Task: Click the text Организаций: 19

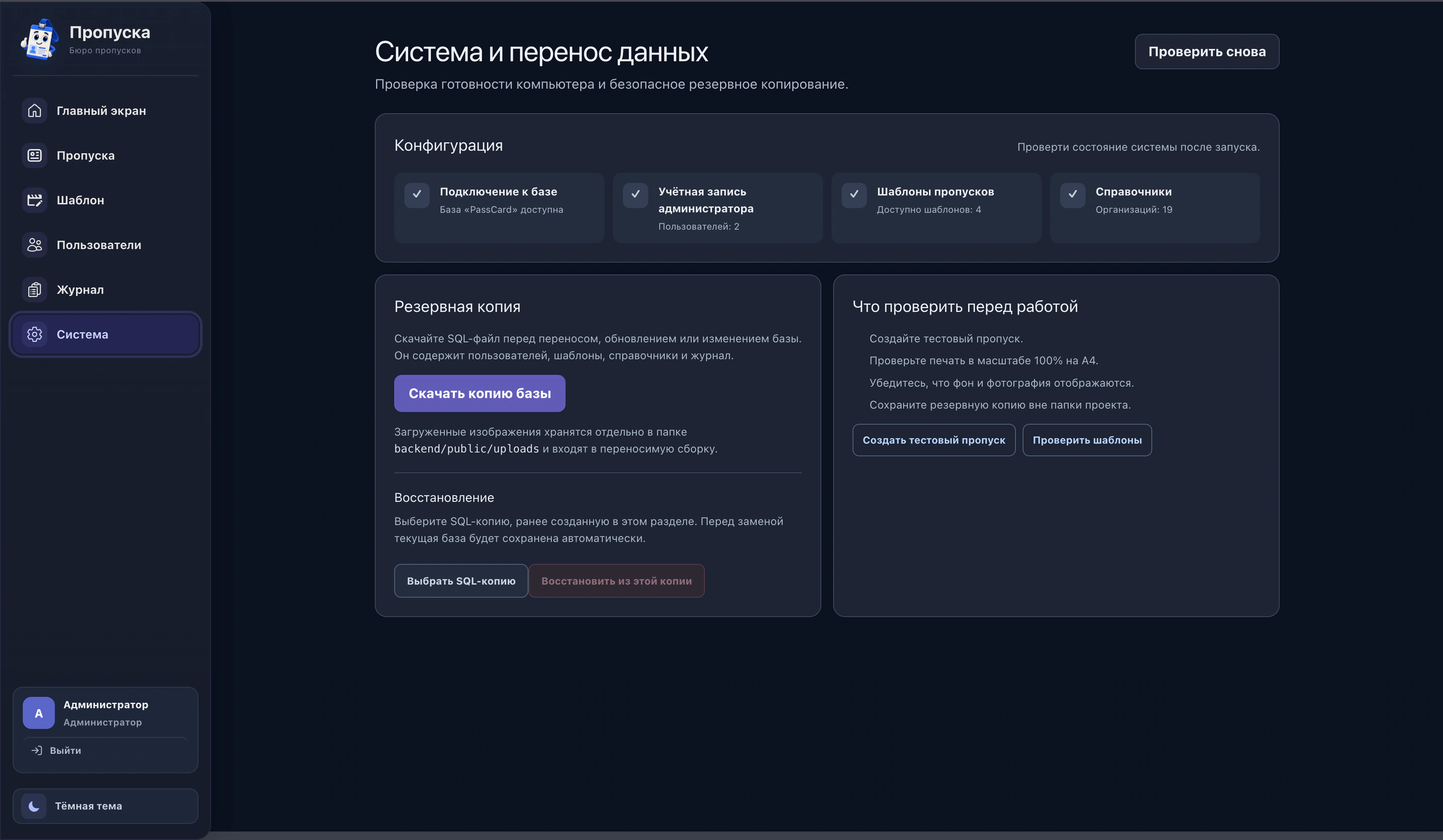Action: click(1134, 210)
